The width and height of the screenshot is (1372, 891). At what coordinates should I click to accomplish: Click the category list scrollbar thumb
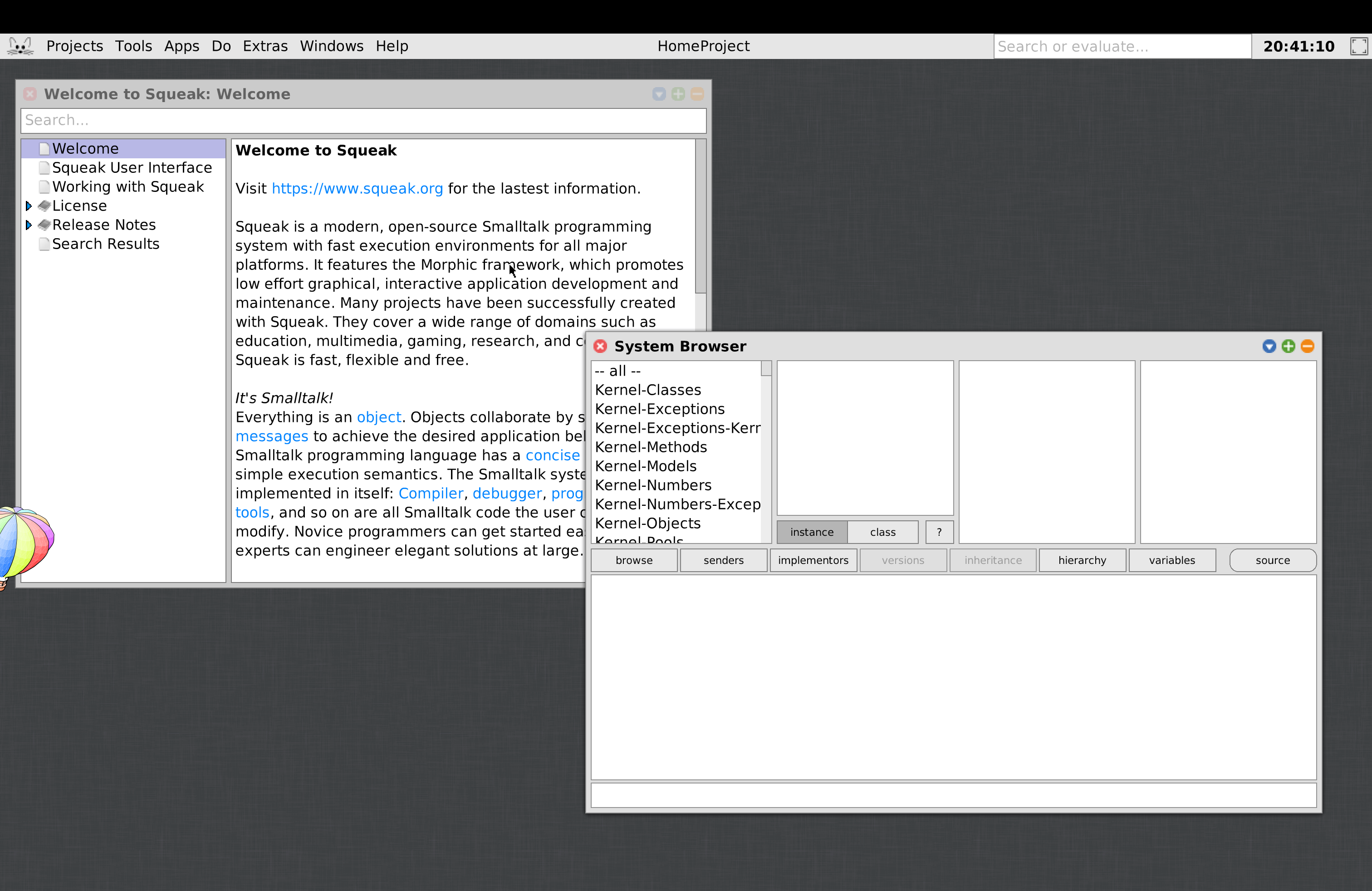coord(766,368)
